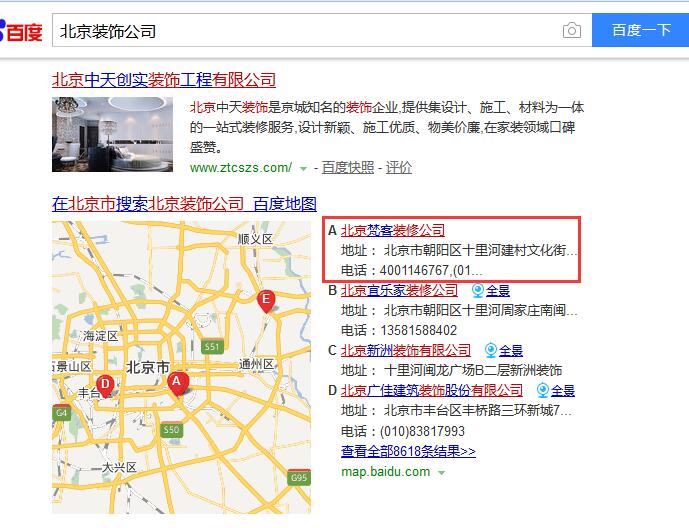Click the Baidu logo

[x=21, y=31]
